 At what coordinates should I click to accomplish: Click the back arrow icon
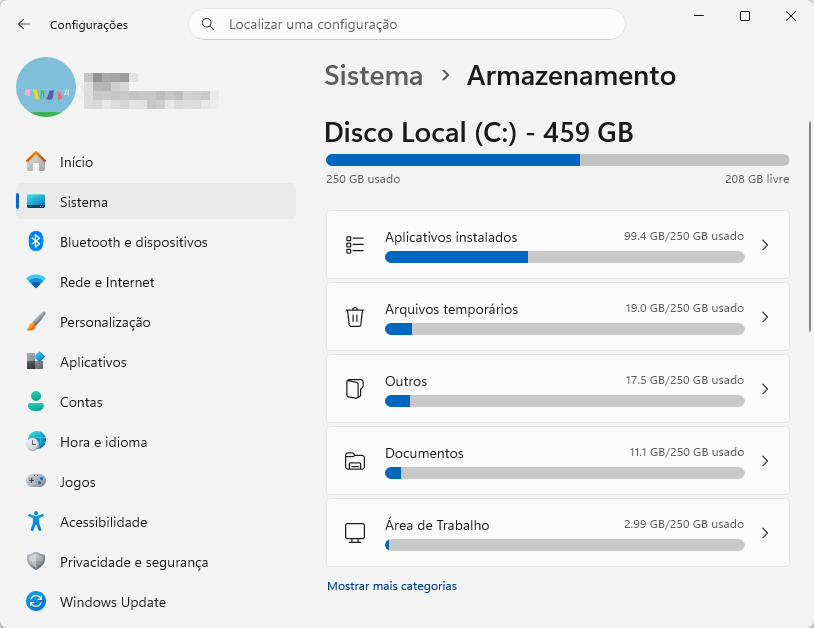click(x=24, y=24)
